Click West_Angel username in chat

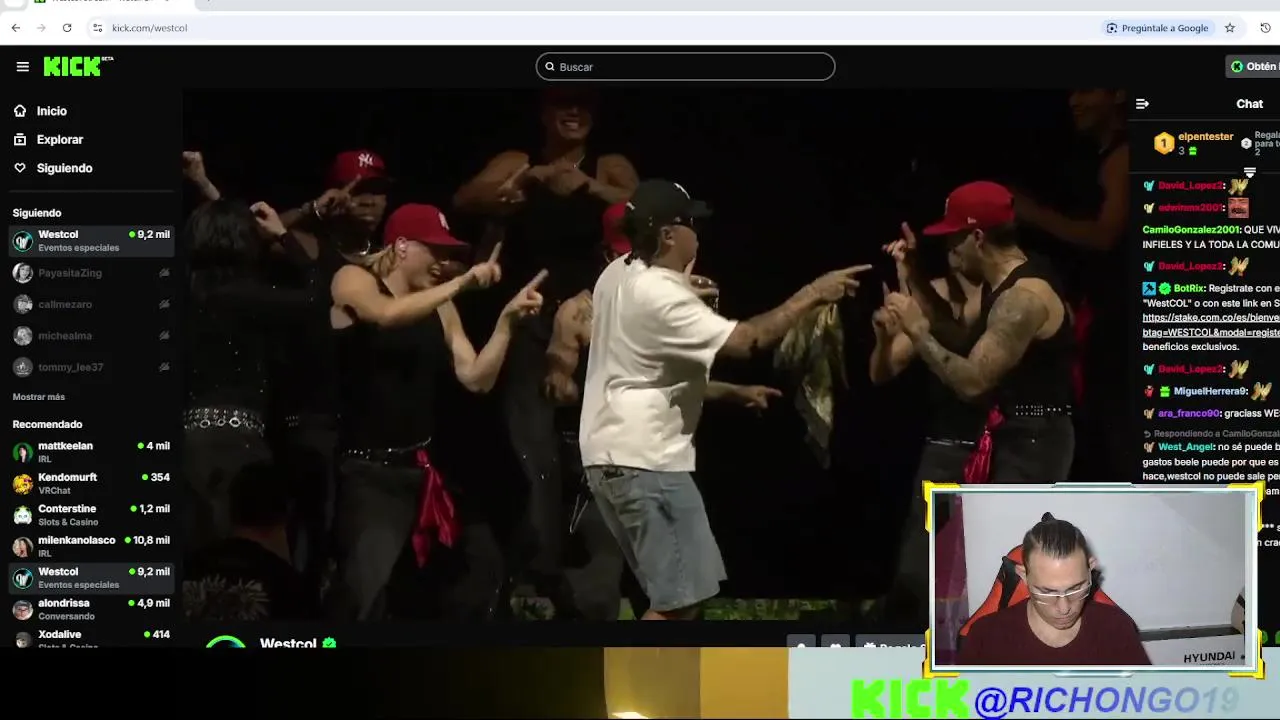[1186, 447]
